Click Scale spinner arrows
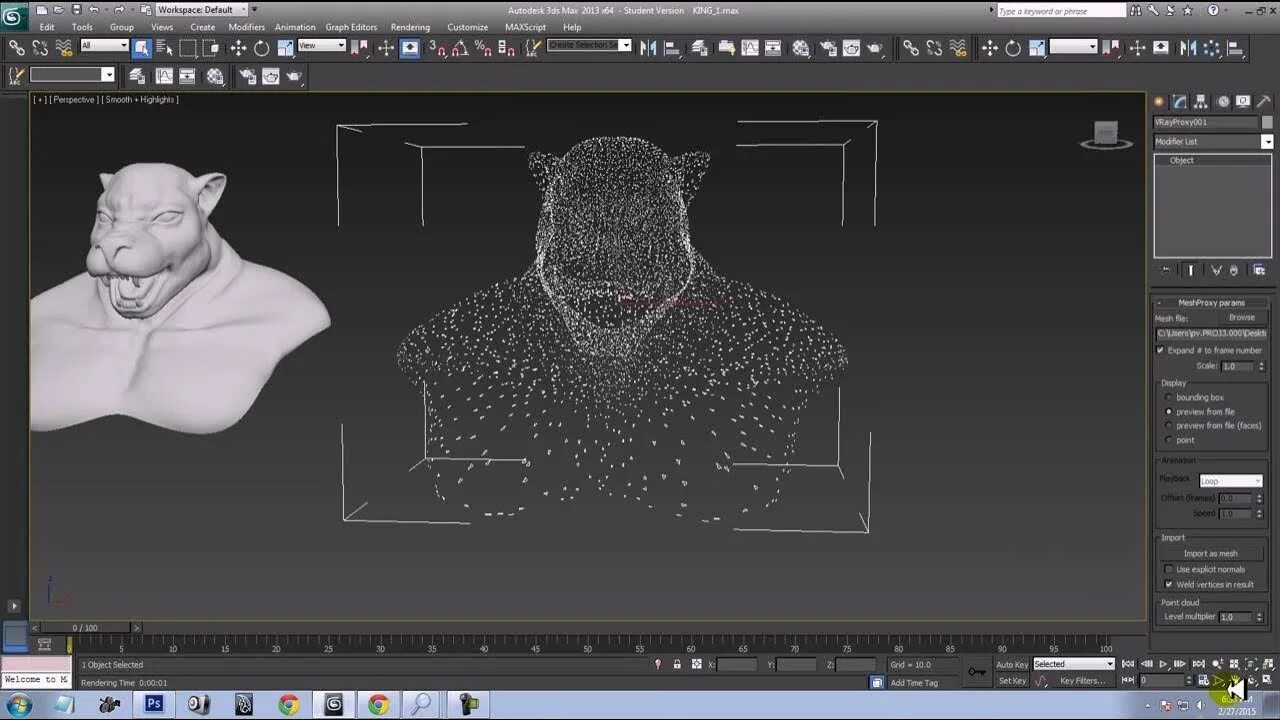1280x720 pixels. tap(1261, 366)
